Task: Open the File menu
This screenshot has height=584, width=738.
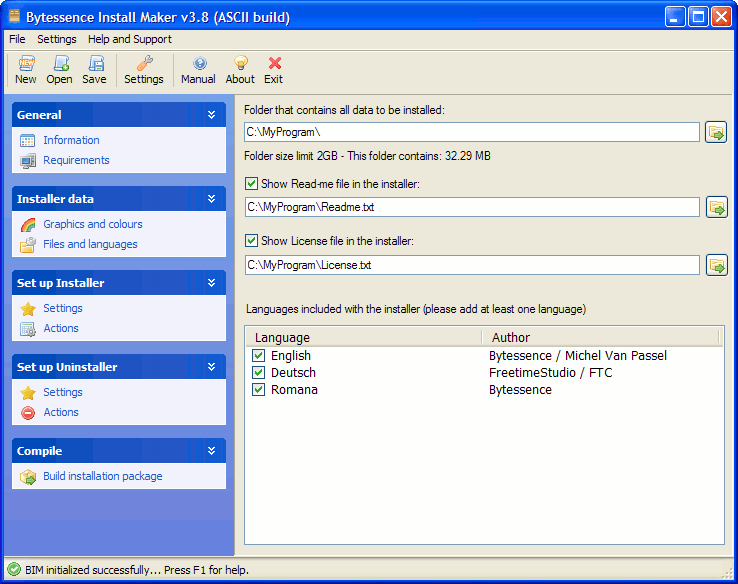Action: [x=17, y=39]
